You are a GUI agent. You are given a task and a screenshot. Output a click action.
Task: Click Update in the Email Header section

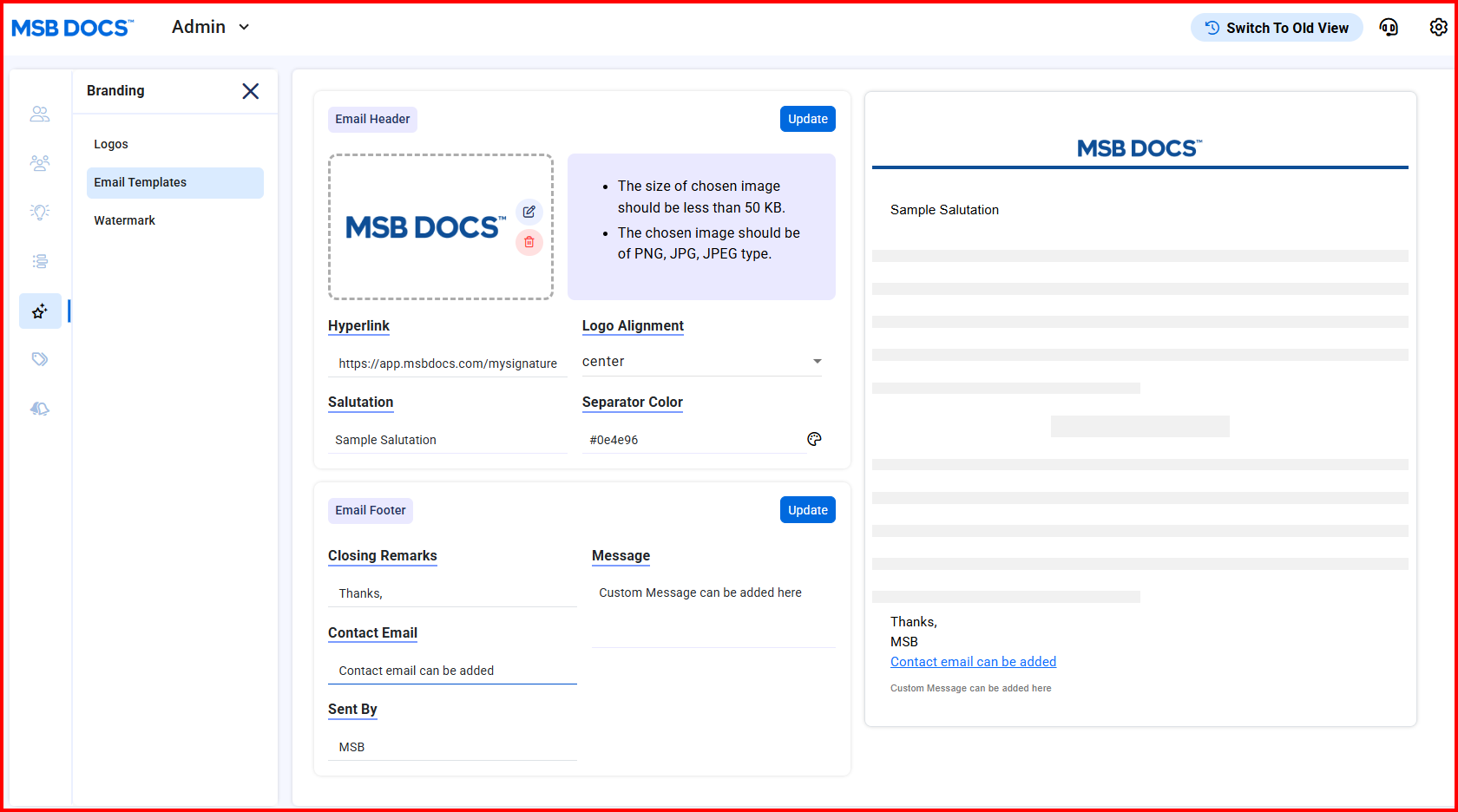pos(807,119)
